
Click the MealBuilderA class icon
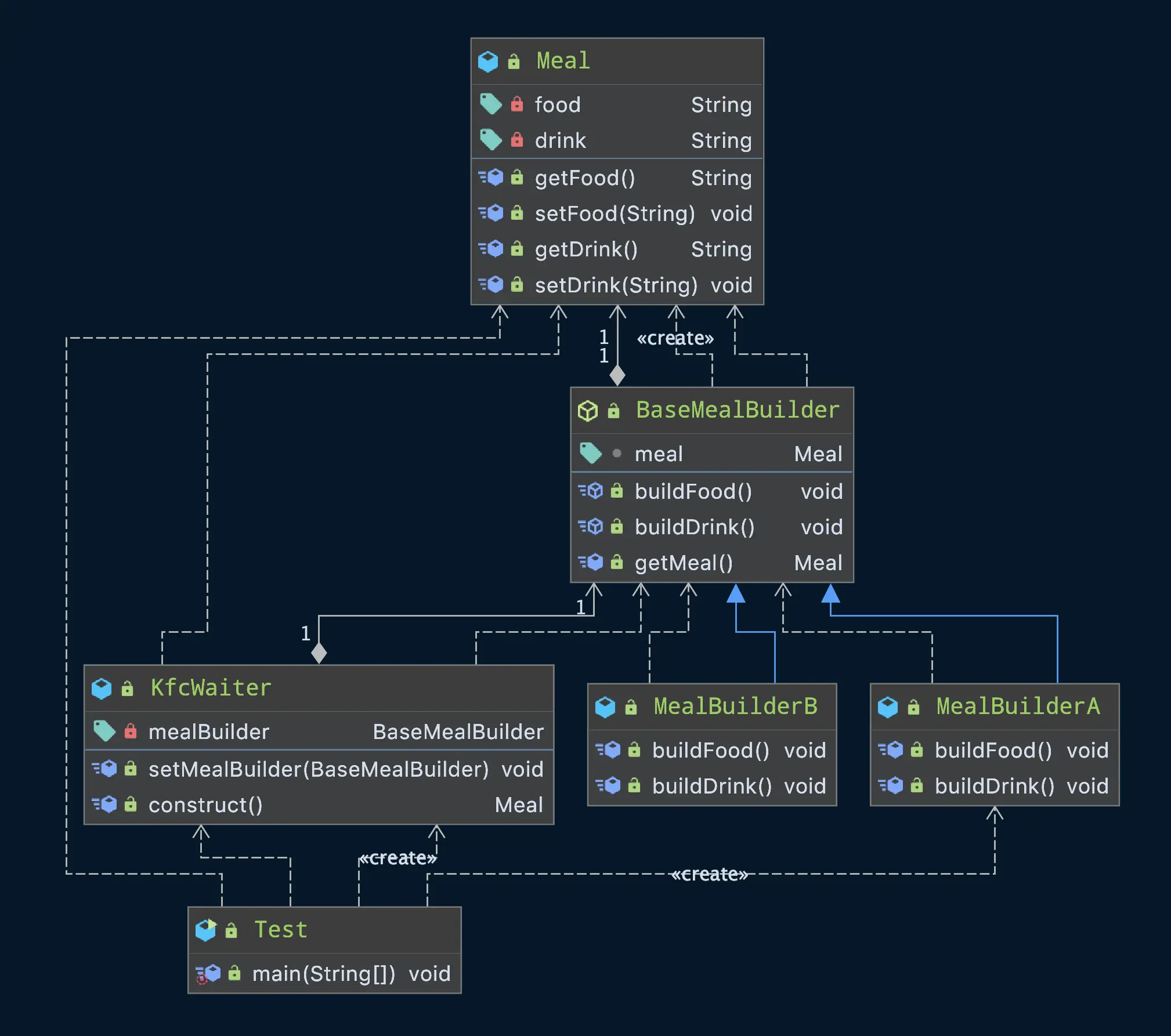click(887, 707)
